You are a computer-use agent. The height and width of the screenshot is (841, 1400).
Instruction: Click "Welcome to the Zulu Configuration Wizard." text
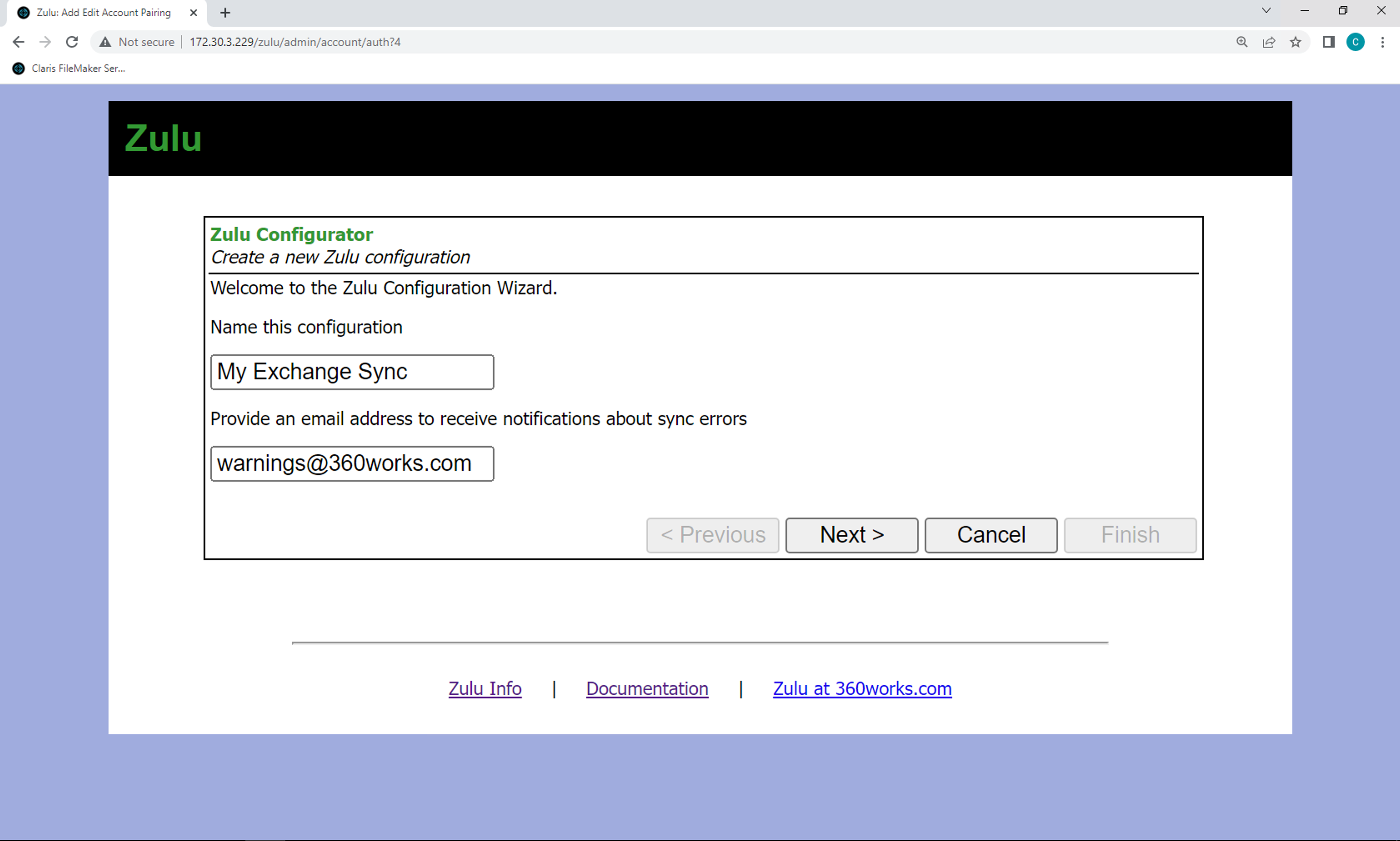pos(384,288)
